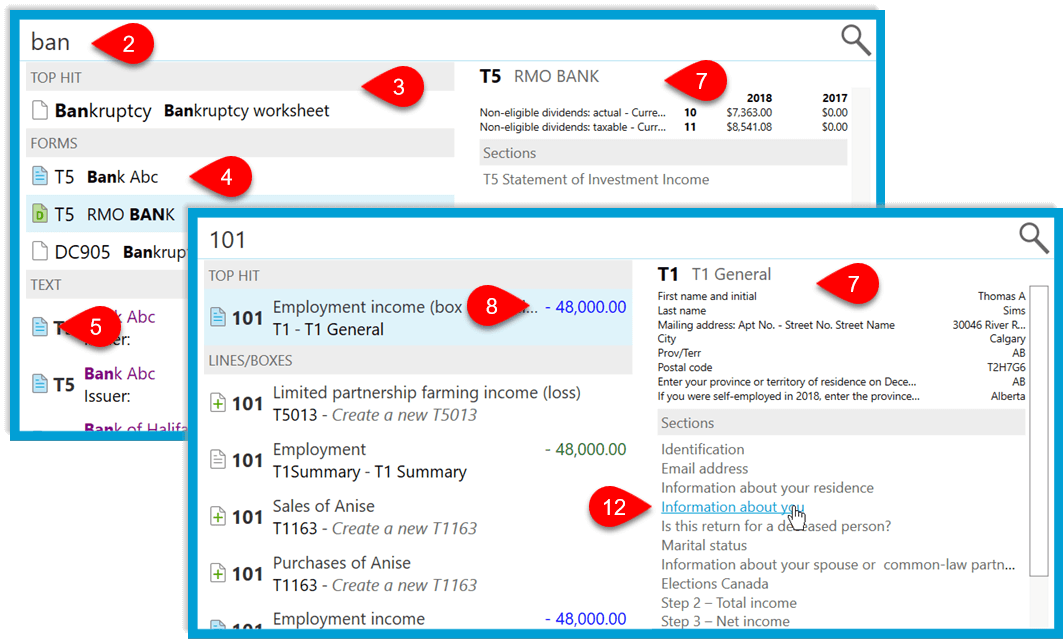
Task: Click the green D icon for T5 RMO BANK
Action: click(40, 214)
